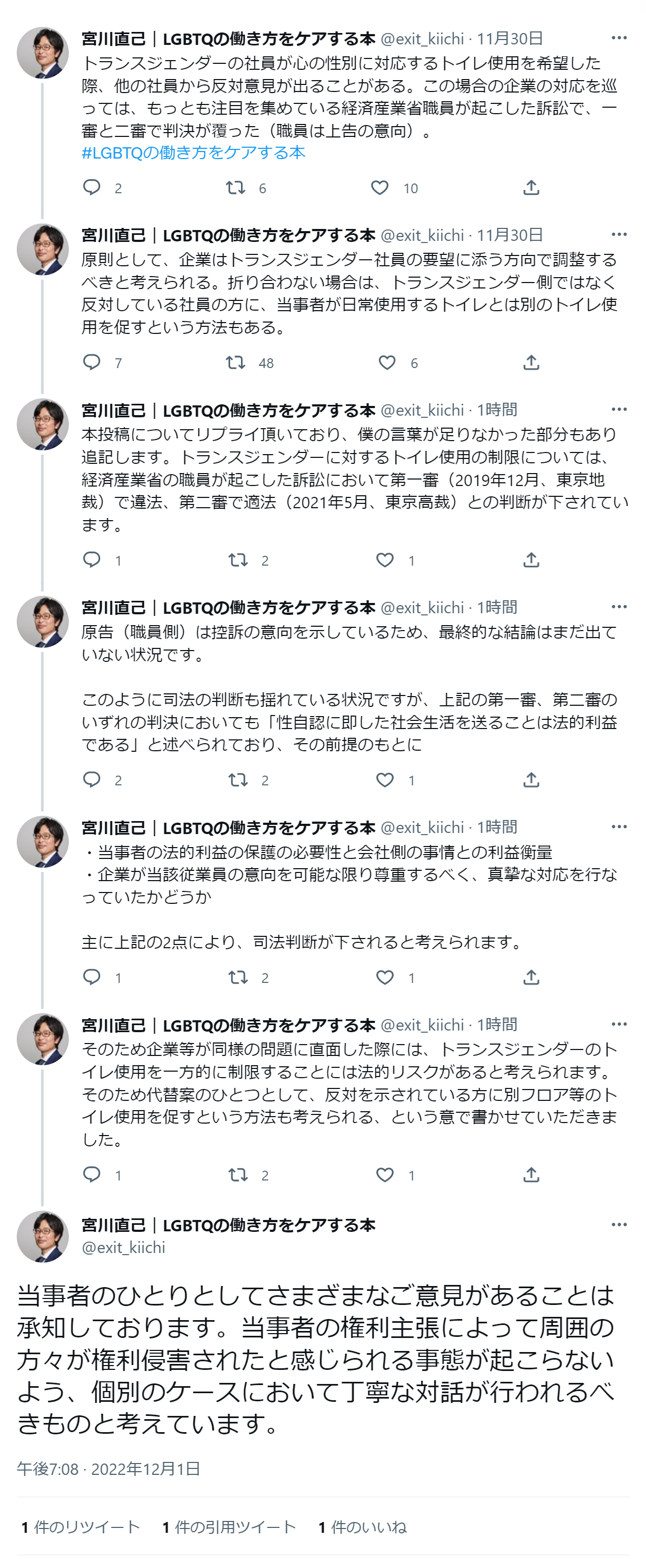This screenshot has height=1568, width=646.
Task: Like the tweet about 法的リスク
Action: pyautogui.click(x=385, y=1175)
